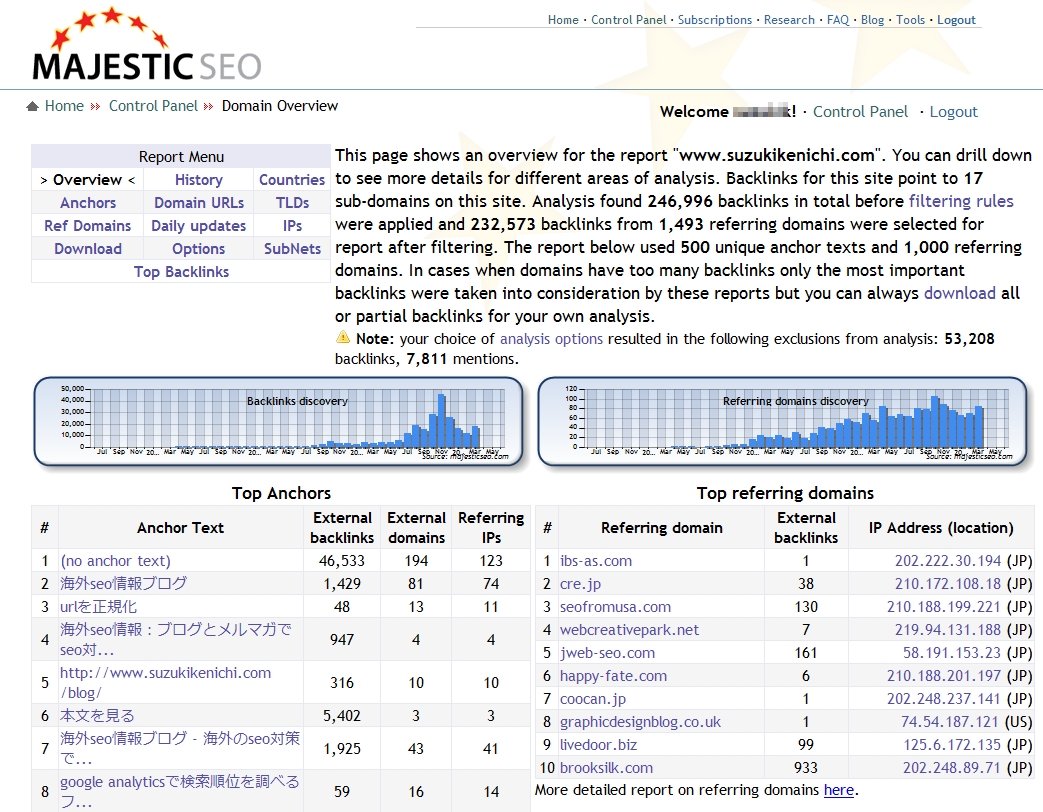Click the brooksilk.com referring domain

pos(606,768)
